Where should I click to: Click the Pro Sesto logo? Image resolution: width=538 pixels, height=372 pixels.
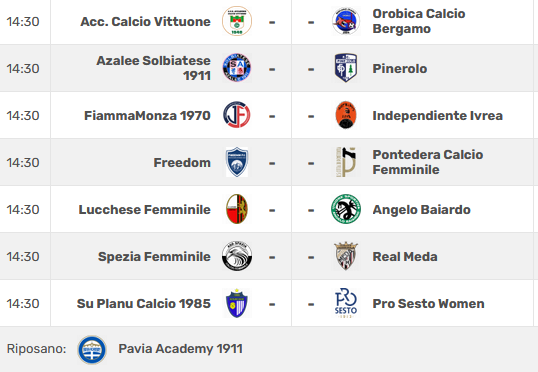tap(346, 303)
